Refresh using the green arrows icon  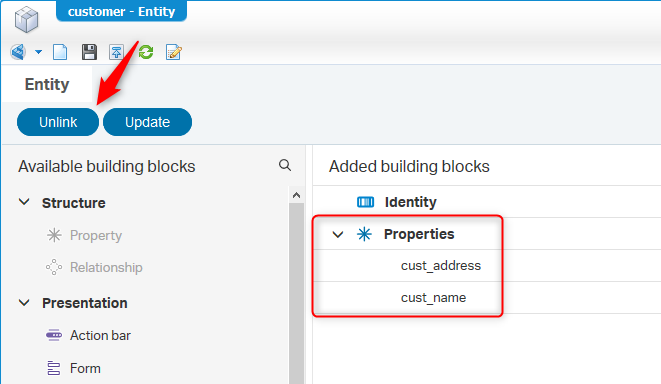[x=146, y=52]
